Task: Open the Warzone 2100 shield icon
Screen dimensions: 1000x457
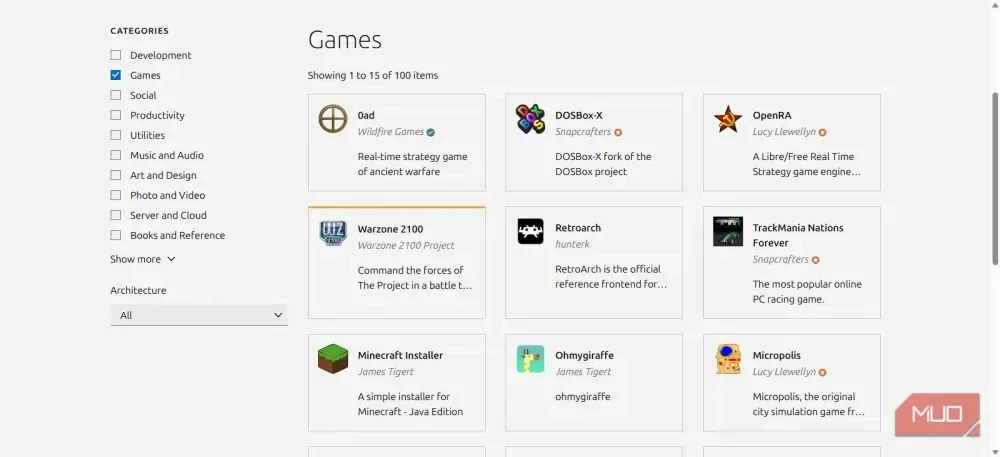Action: tap(333, 233)
